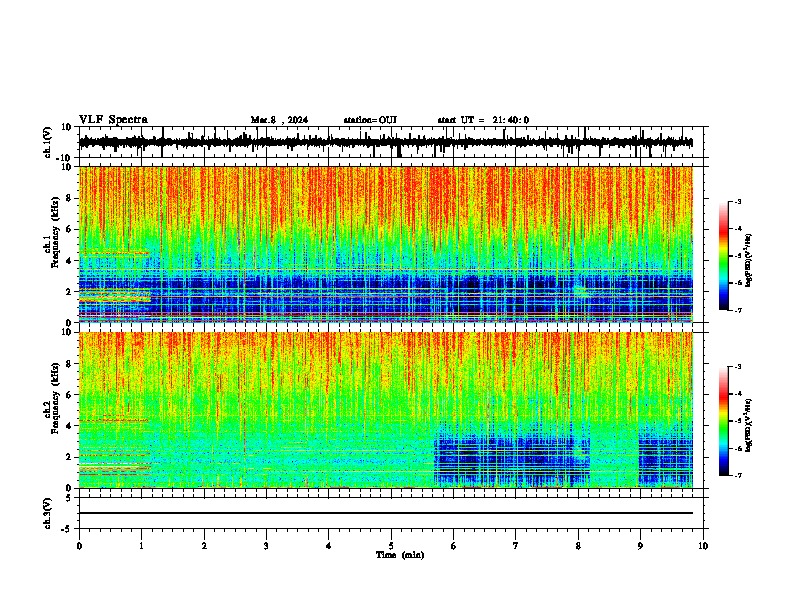Click the "8" kHz tick of ch.1 spectrogram
The height and width of the screenshot is (612, 792).
click(x=69, y=198)
